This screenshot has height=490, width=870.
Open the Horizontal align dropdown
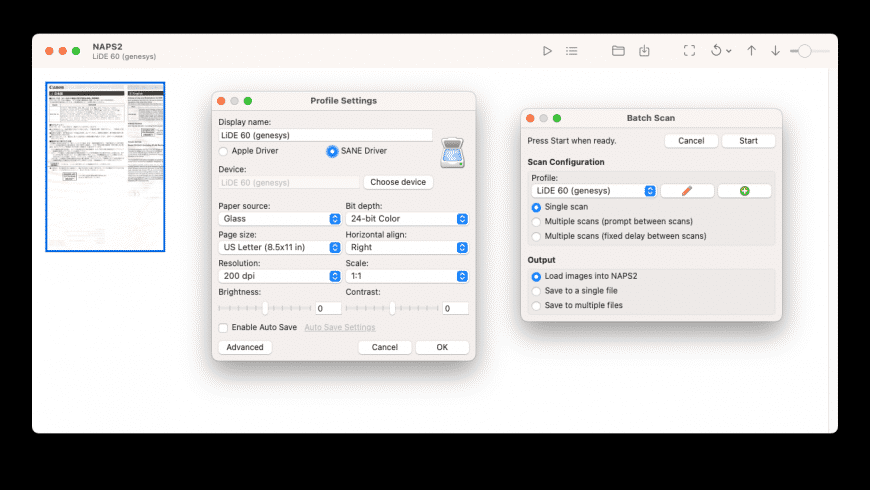point(407,247)
